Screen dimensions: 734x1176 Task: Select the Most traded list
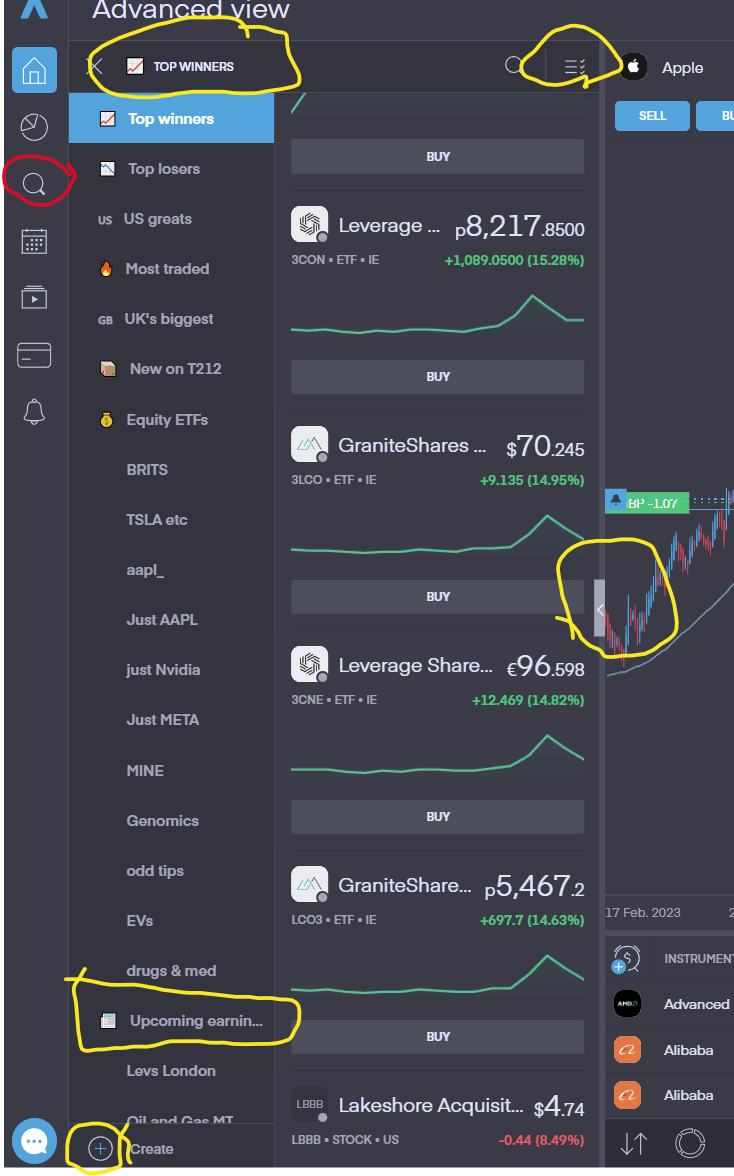point(167,269)
